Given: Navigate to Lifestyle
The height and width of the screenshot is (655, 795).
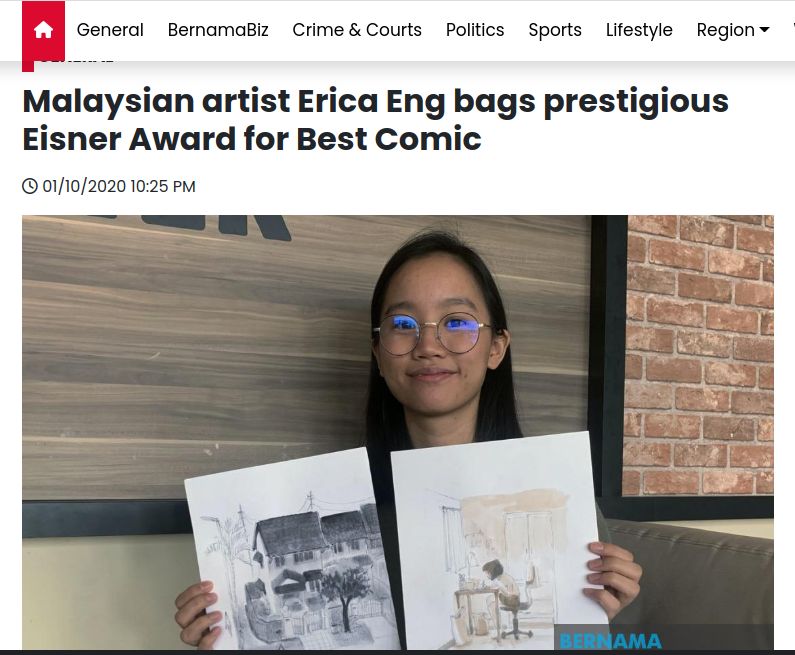Looking at the screenshot, I should tap(639, 30).
